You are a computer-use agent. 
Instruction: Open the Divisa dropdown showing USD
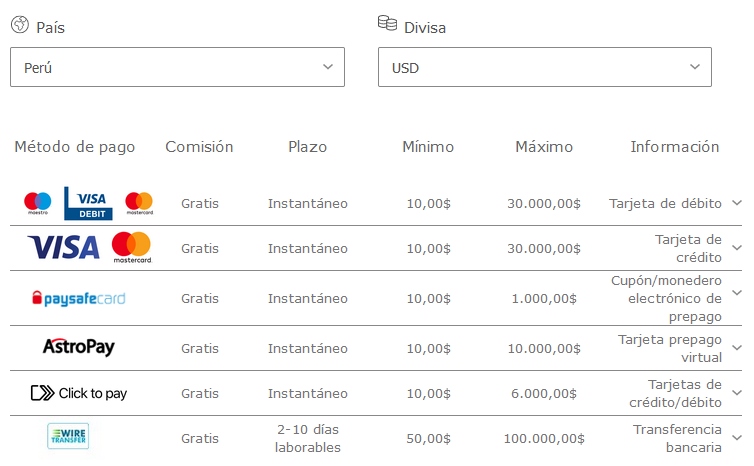pos(545,67)
